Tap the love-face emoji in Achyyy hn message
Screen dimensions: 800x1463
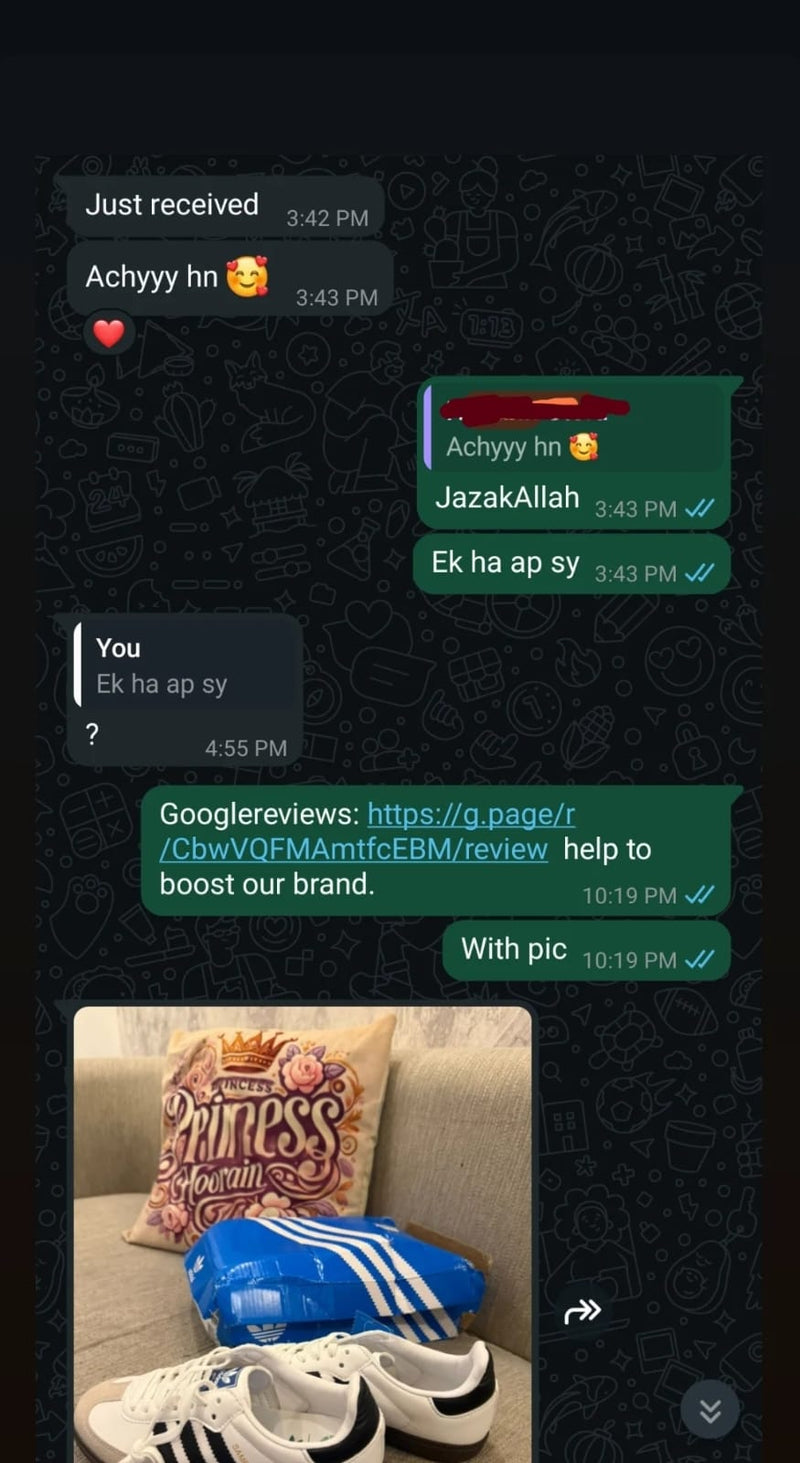247,278
